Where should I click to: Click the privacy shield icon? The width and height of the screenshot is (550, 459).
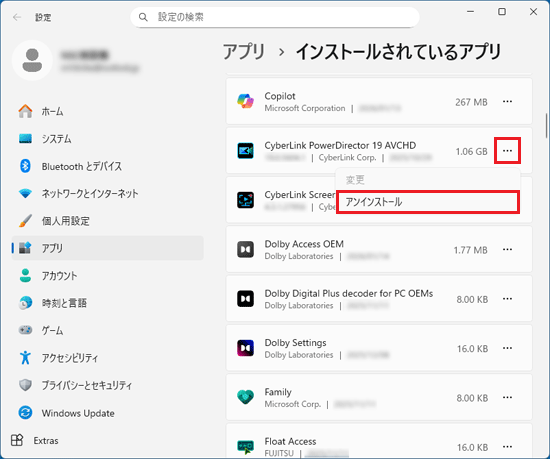(x=25, y=385)
